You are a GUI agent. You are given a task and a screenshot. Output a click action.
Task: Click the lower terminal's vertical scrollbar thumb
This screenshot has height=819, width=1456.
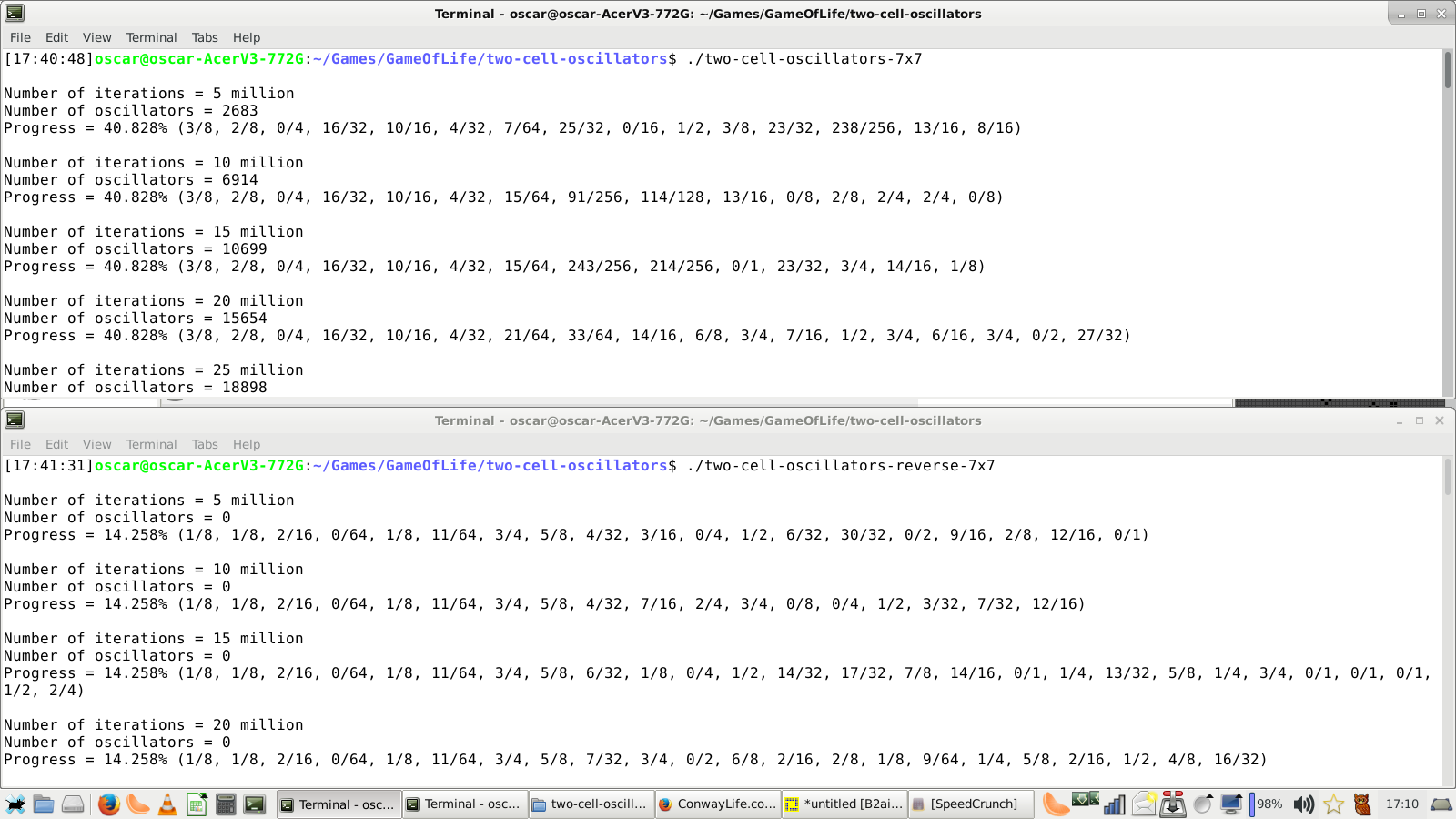pyautogui.click(x=1447, y=477)
